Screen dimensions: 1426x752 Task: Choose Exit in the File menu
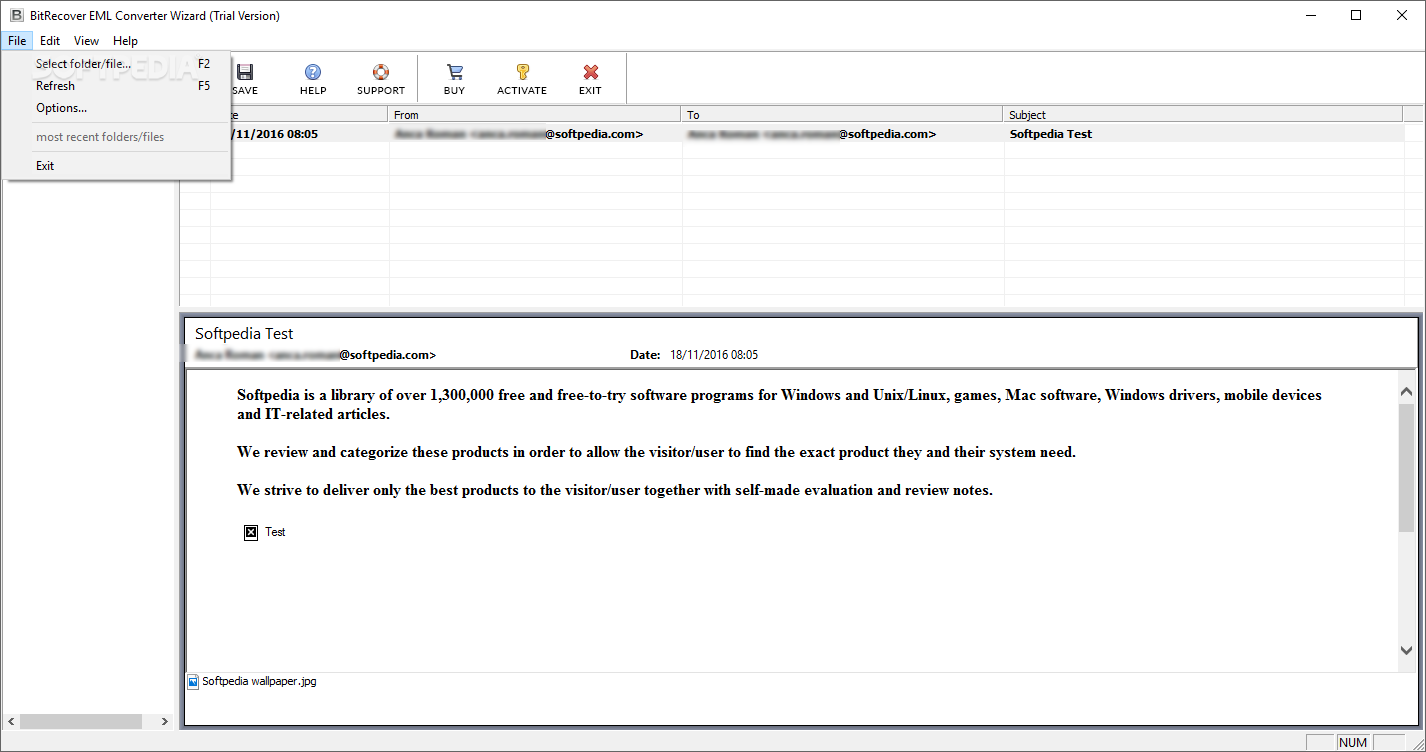click(x=117, y=166)
